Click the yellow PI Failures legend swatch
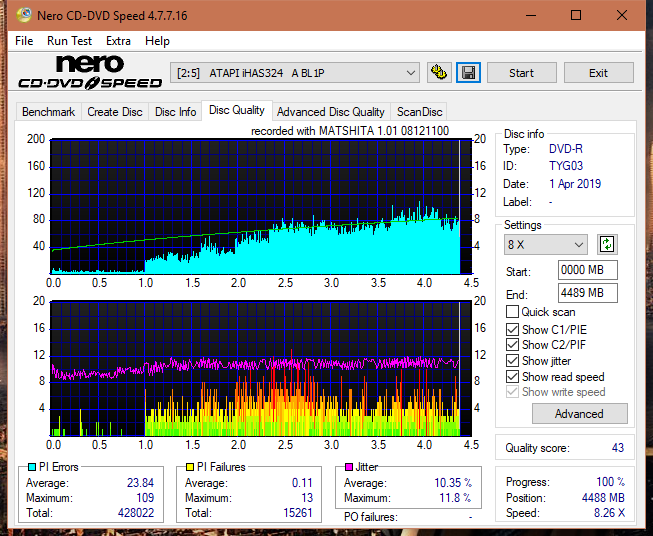Screen dimensions: 653x536 (190, 467)
